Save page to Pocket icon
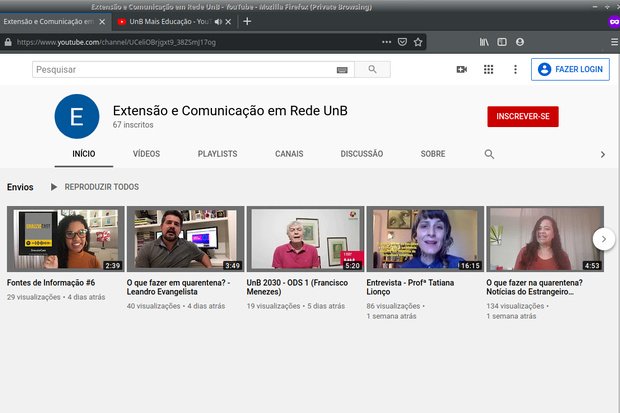 pyautogui.click(x=402, y=42)
